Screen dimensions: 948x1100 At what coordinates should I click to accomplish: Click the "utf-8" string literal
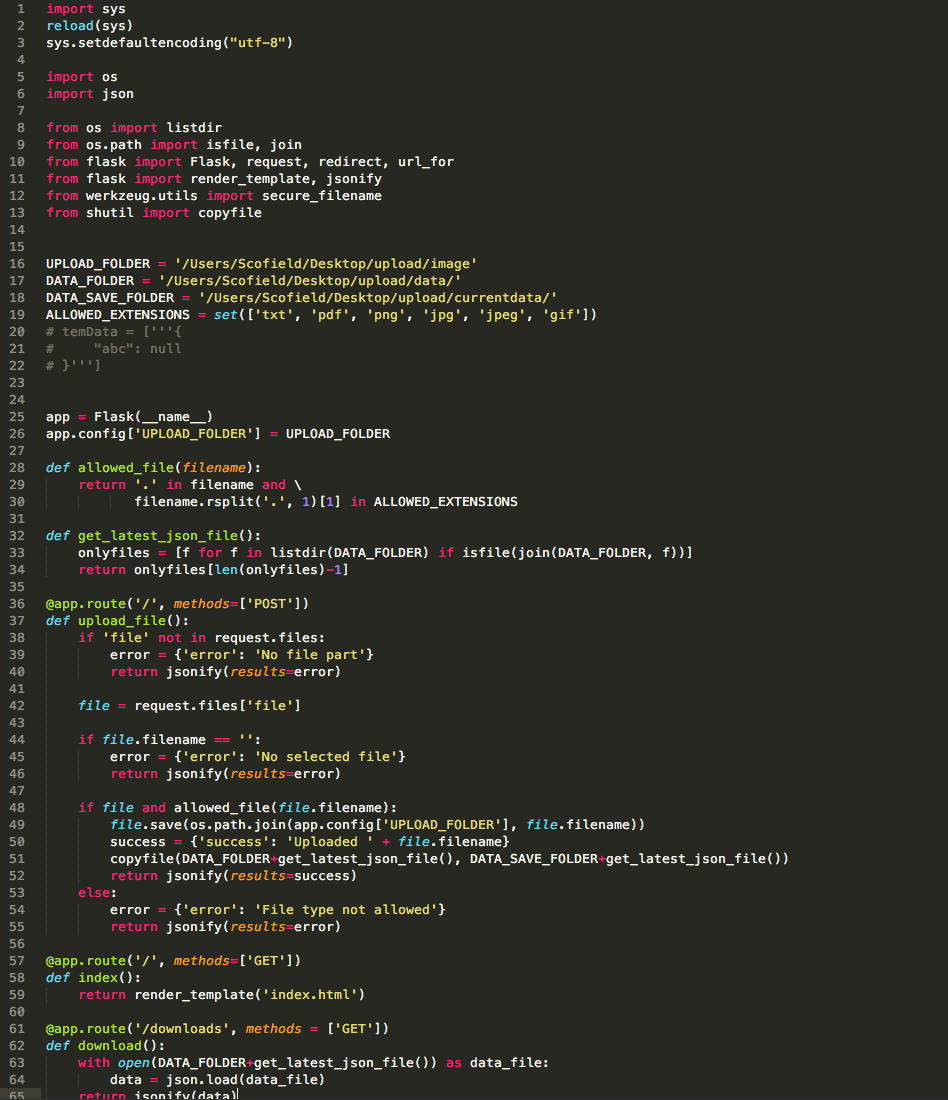[258, 43]
